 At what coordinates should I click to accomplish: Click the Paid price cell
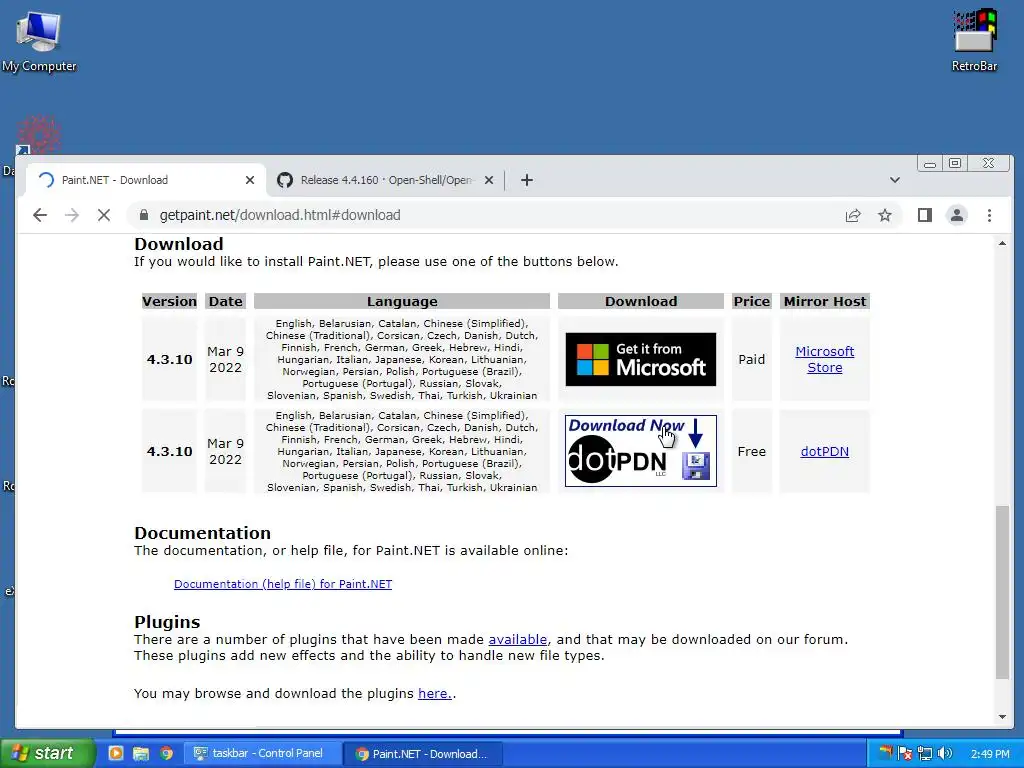tap(752, 359)
